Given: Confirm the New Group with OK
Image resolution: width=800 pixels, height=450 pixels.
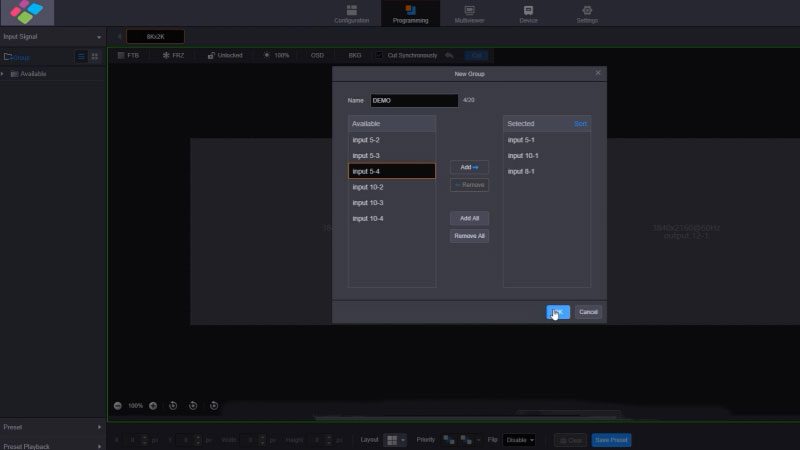Looking at the screenshot, I should click(558, 312).
